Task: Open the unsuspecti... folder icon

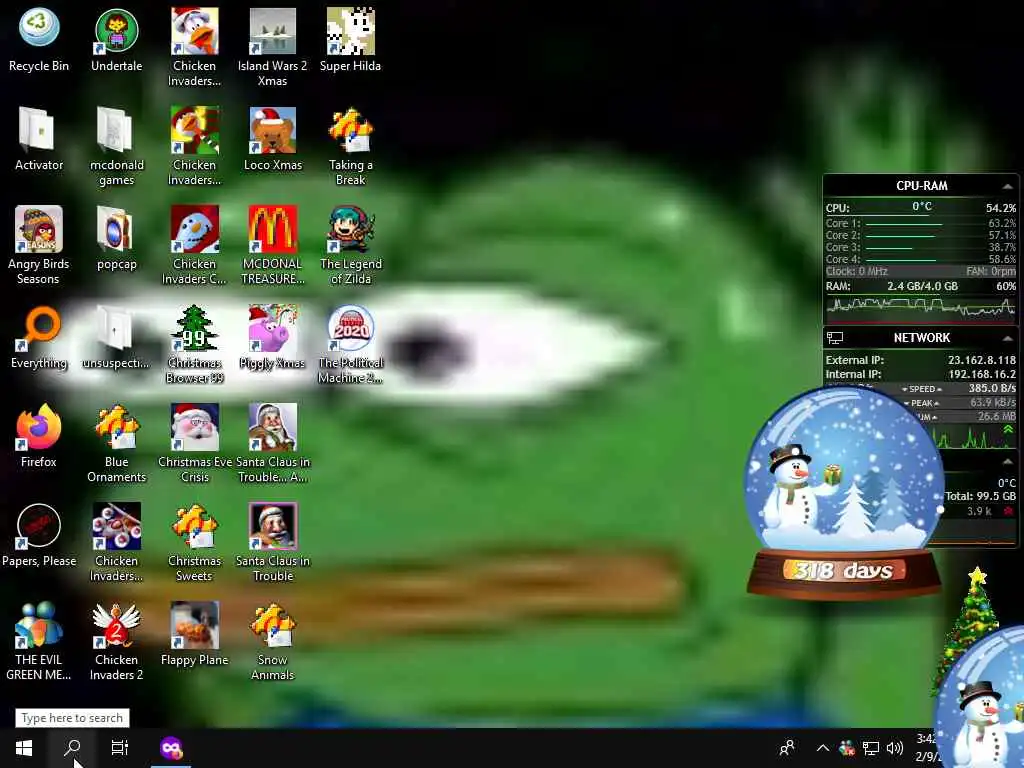Action: pyautogui.click(x=116, y=337)
